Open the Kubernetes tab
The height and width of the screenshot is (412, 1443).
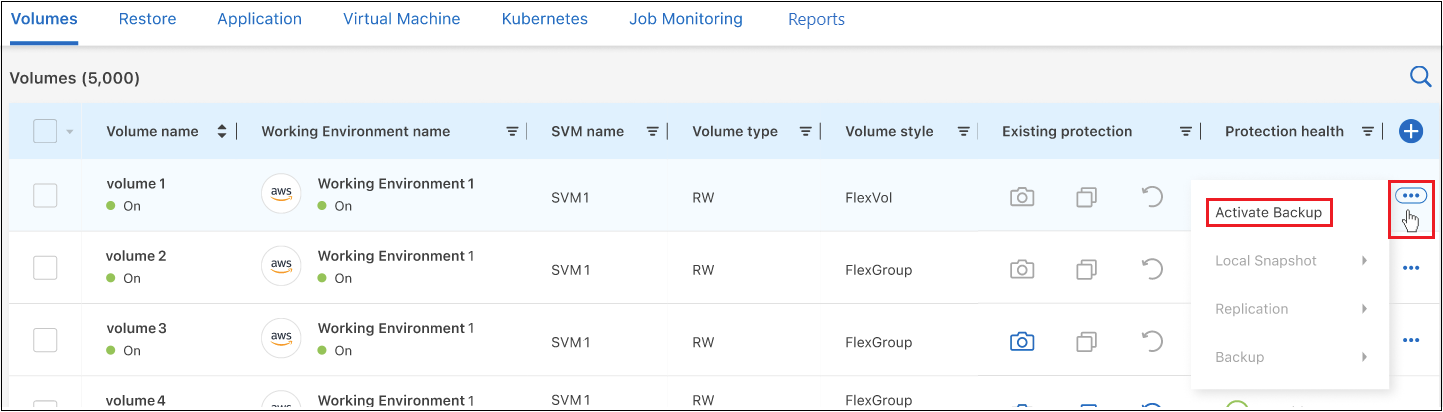[x=544, y=19]
